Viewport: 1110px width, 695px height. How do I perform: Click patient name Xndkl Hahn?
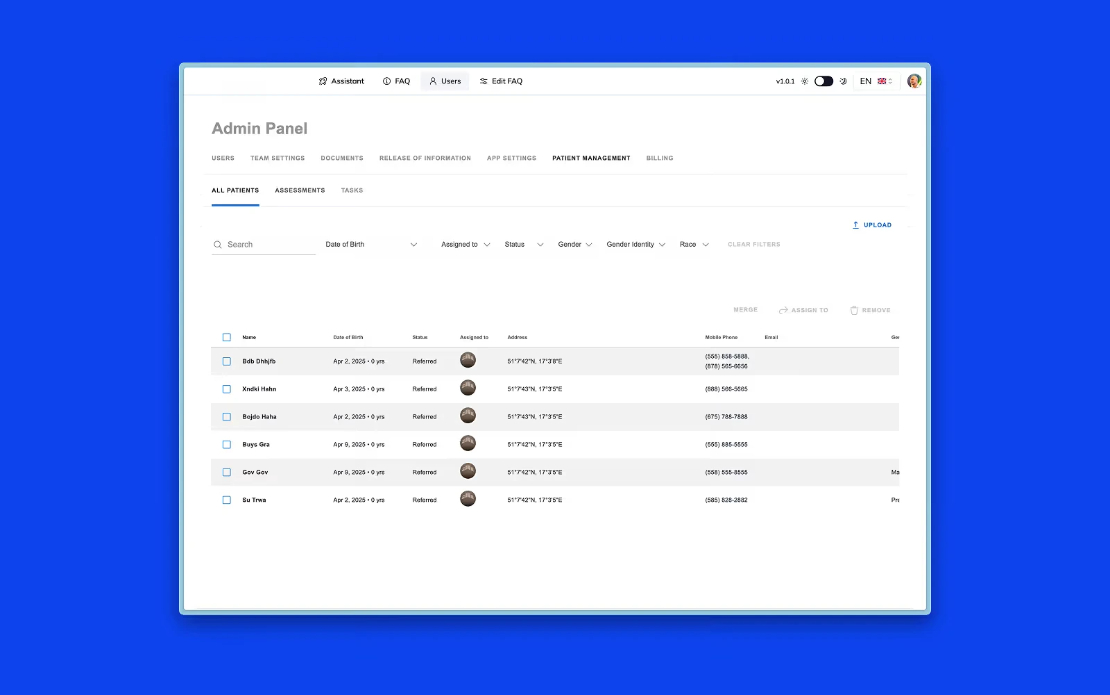(x=259, y=389)
